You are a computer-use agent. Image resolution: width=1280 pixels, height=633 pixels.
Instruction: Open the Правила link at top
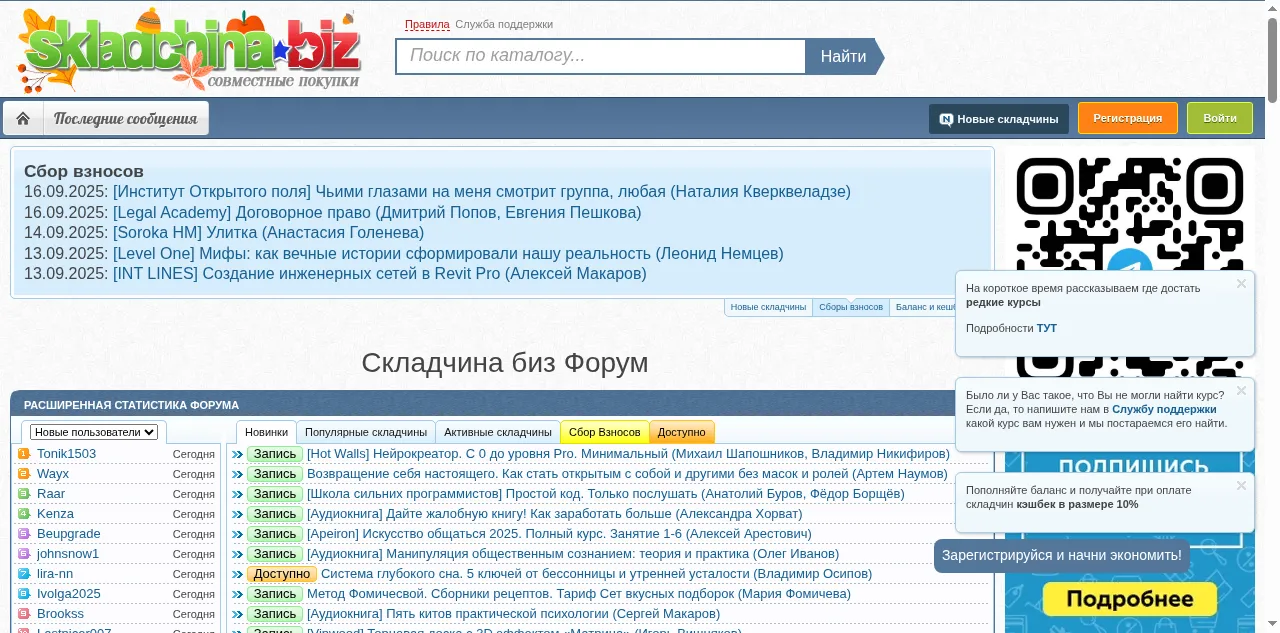pyautogui.click(x=427, y=24)
